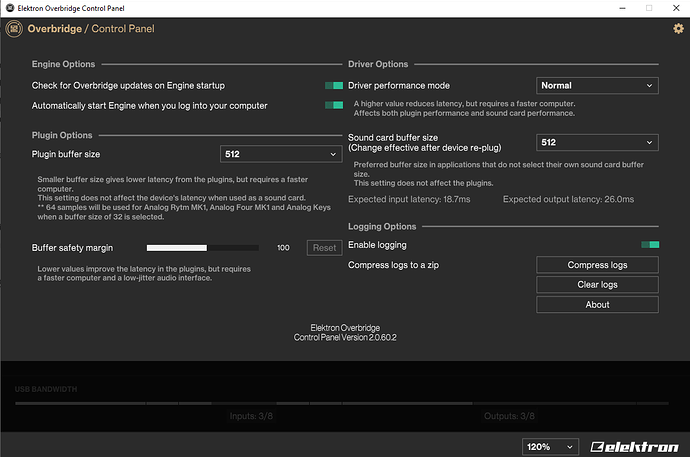Toggle automatic Engine start at login
The image size is (690, 457).
point(334,105)
